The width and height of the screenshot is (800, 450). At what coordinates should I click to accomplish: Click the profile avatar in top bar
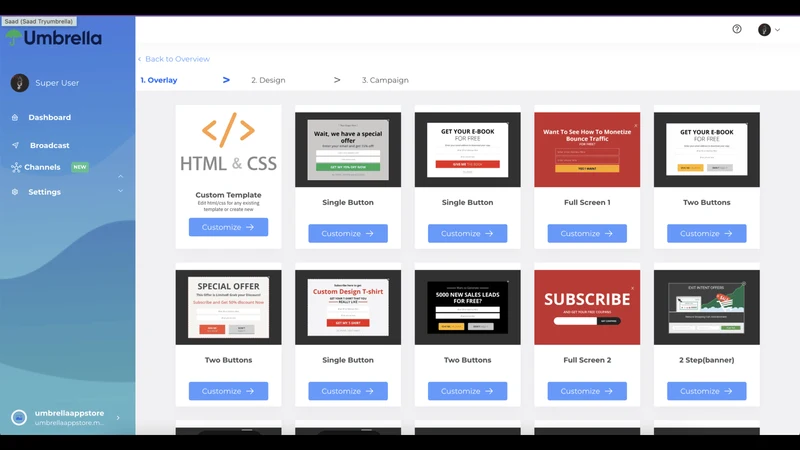(764, 30)
